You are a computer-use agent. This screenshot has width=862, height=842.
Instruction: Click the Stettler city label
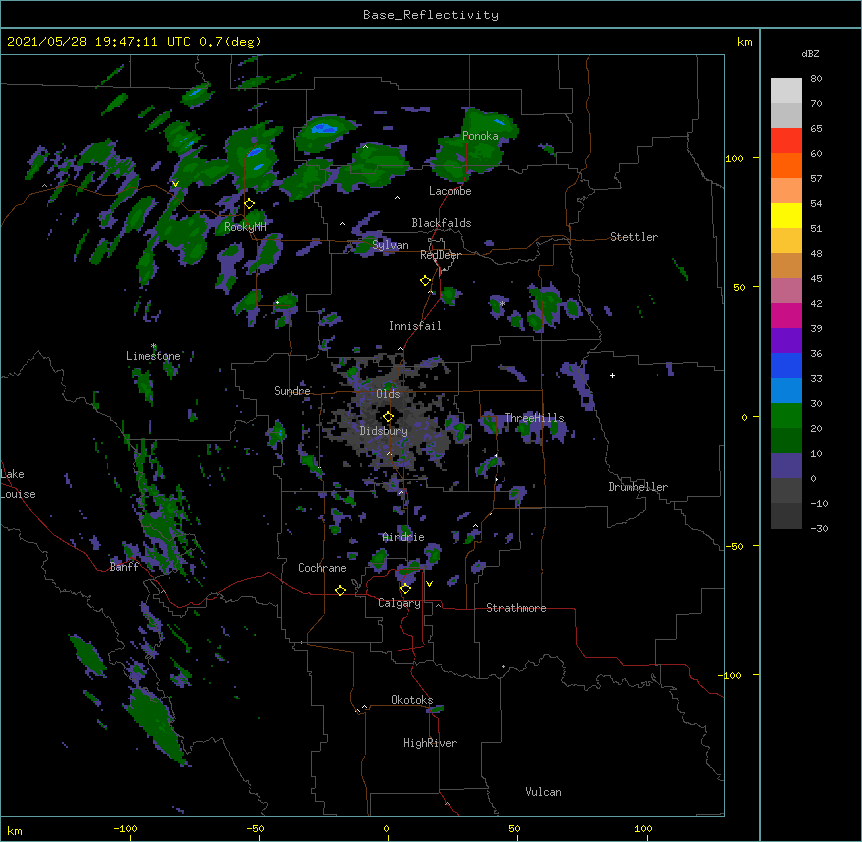coord(634,237)
